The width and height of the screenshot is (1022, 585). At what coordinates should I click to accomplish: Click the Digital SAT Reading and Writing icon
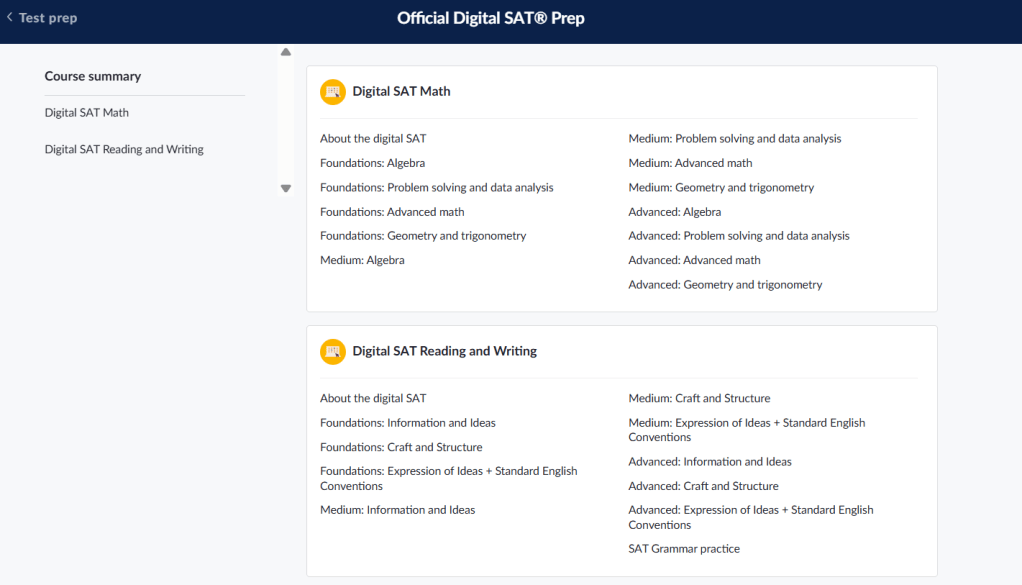coord(332,352)
